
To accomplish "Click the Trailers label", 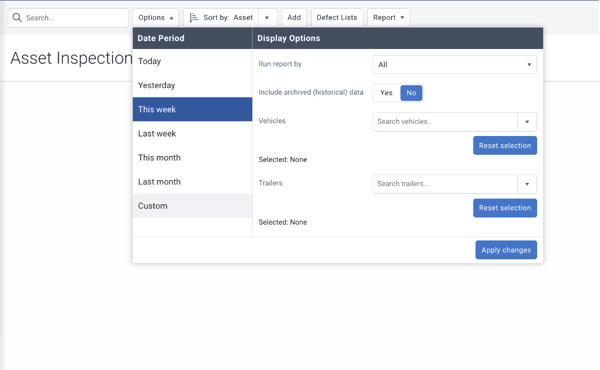I will (x=270, y=183).
